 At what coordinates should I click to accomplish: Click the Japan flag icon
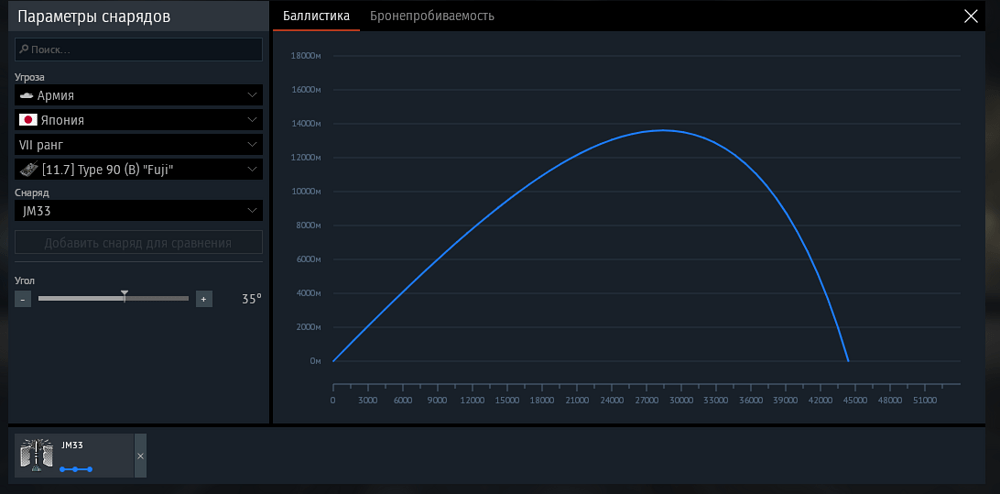point(28,120)
